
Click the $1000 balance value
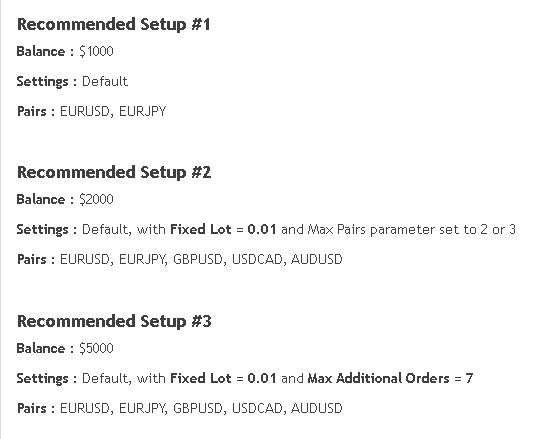(x=96, y=51)
